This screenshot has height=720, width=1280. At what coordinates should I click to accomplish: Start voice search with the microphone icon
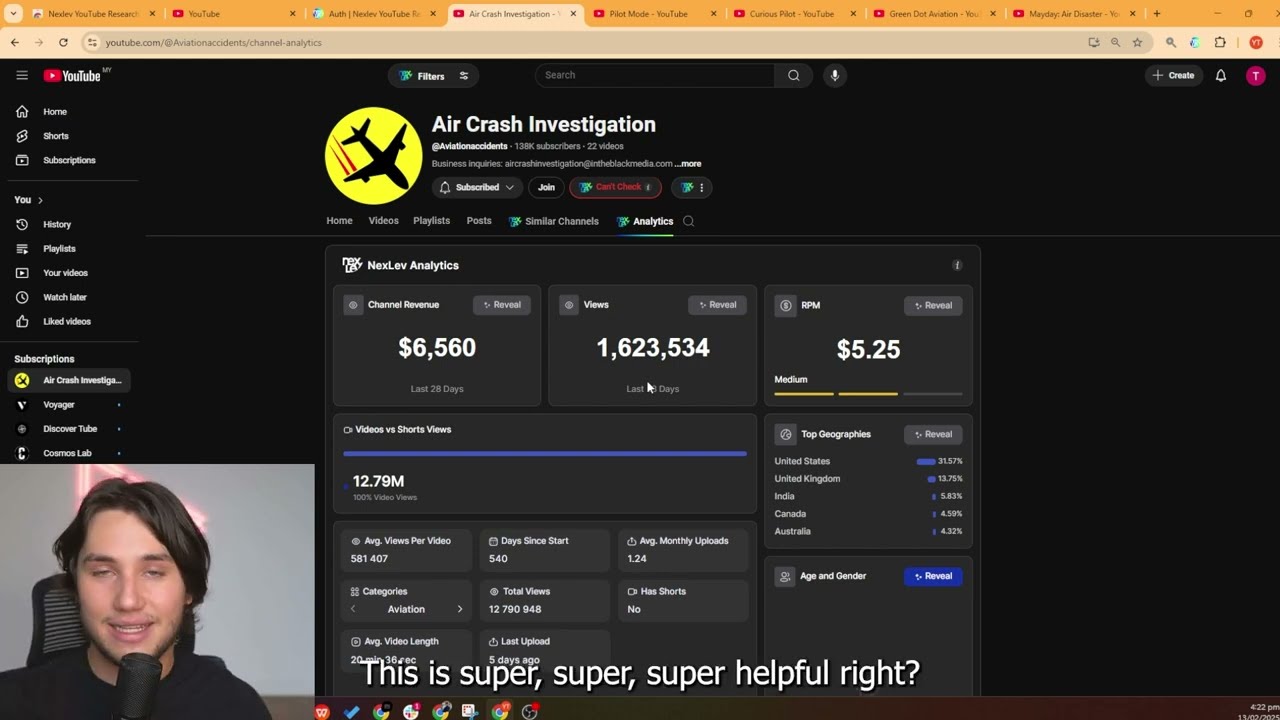click(834, 75)
